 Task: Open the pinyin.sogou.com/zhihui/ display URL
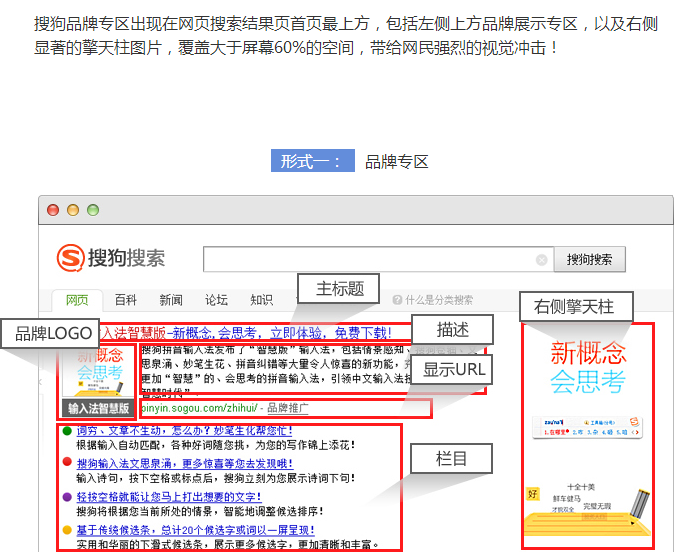[x=198, y=408]
